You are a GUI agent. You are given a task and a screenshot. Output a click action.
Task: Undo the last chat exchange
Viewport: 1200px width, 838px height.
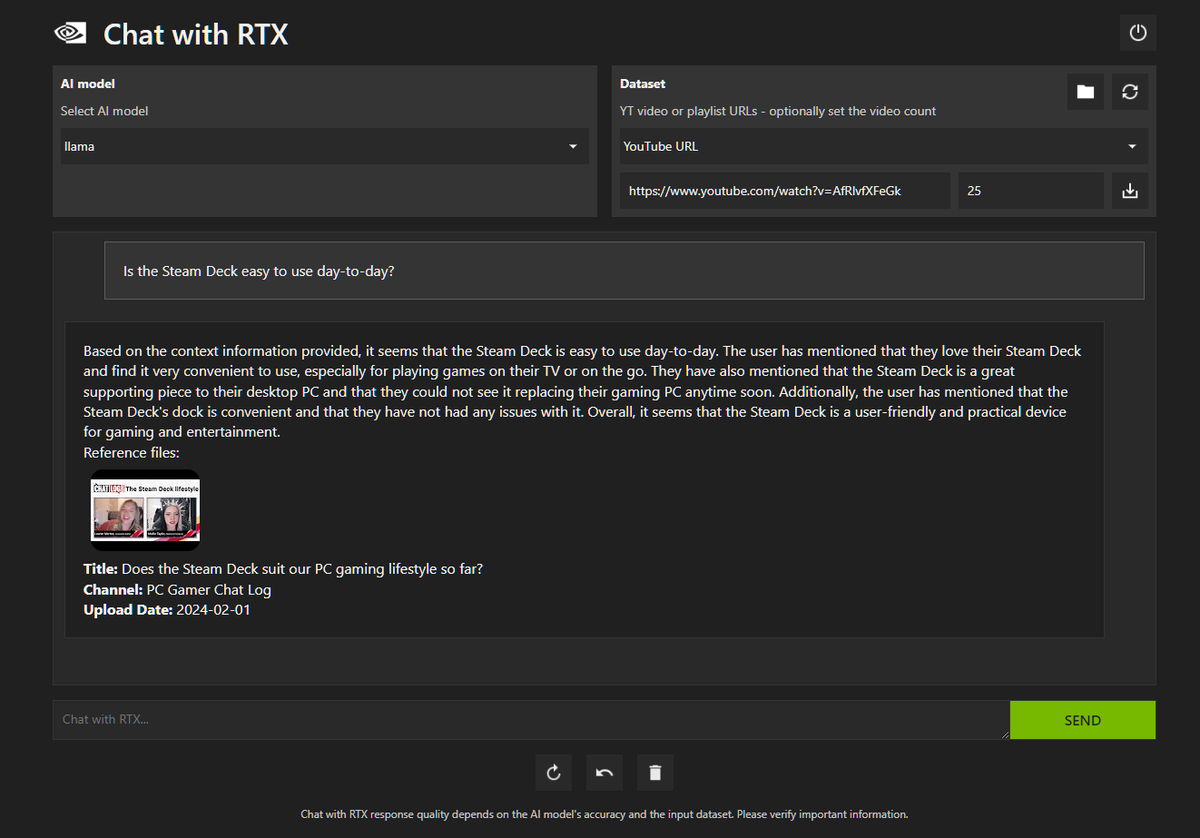pos(604,772)
